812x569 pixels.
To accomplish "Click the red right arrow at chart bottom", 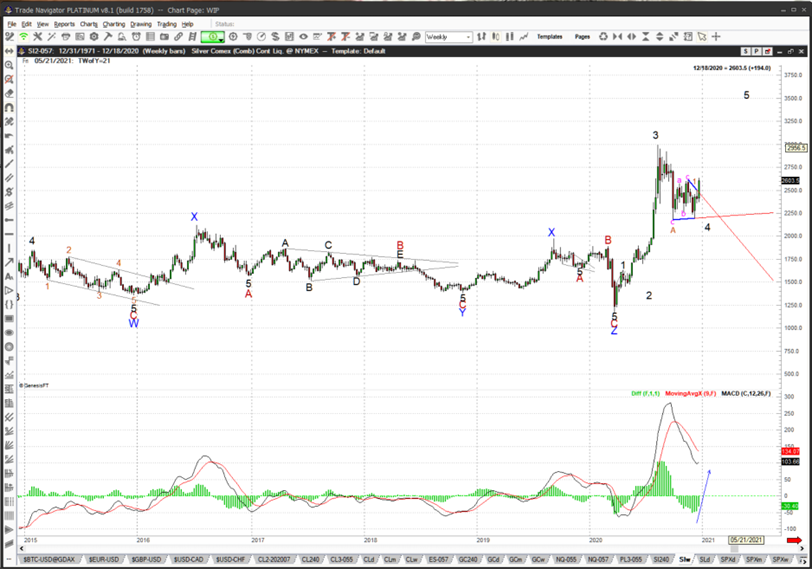I will click(x=794, y=540).
